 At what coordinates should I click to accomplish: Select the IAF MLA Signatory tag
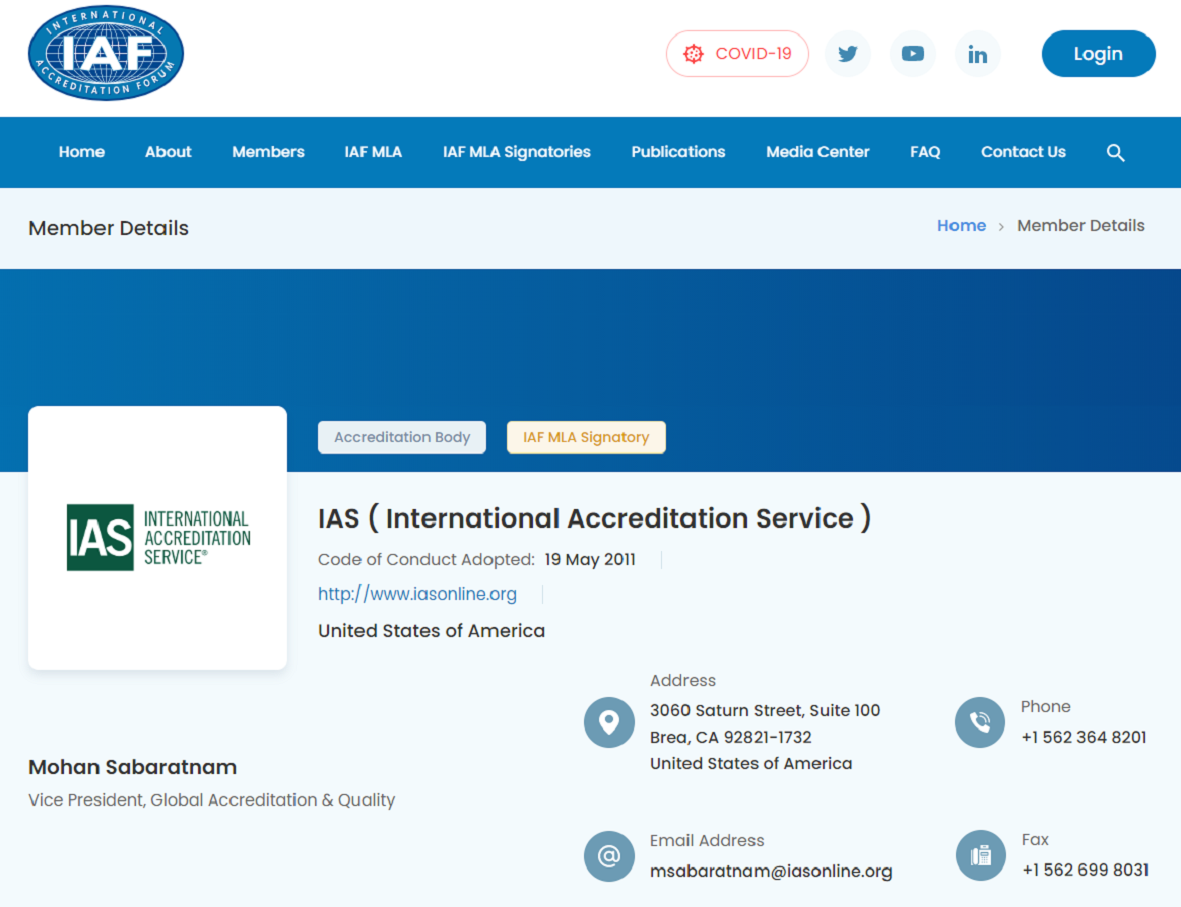586,437
